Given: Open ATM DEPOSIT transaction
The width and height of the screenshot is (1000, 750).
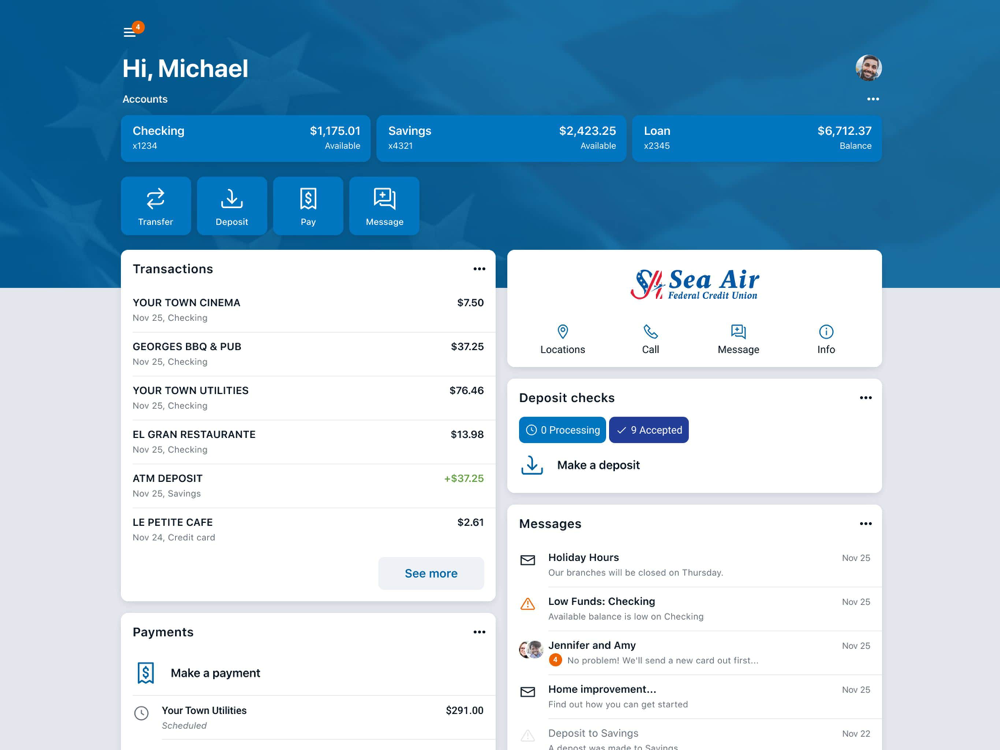Looking at the screenshot, I should [308, 486].
